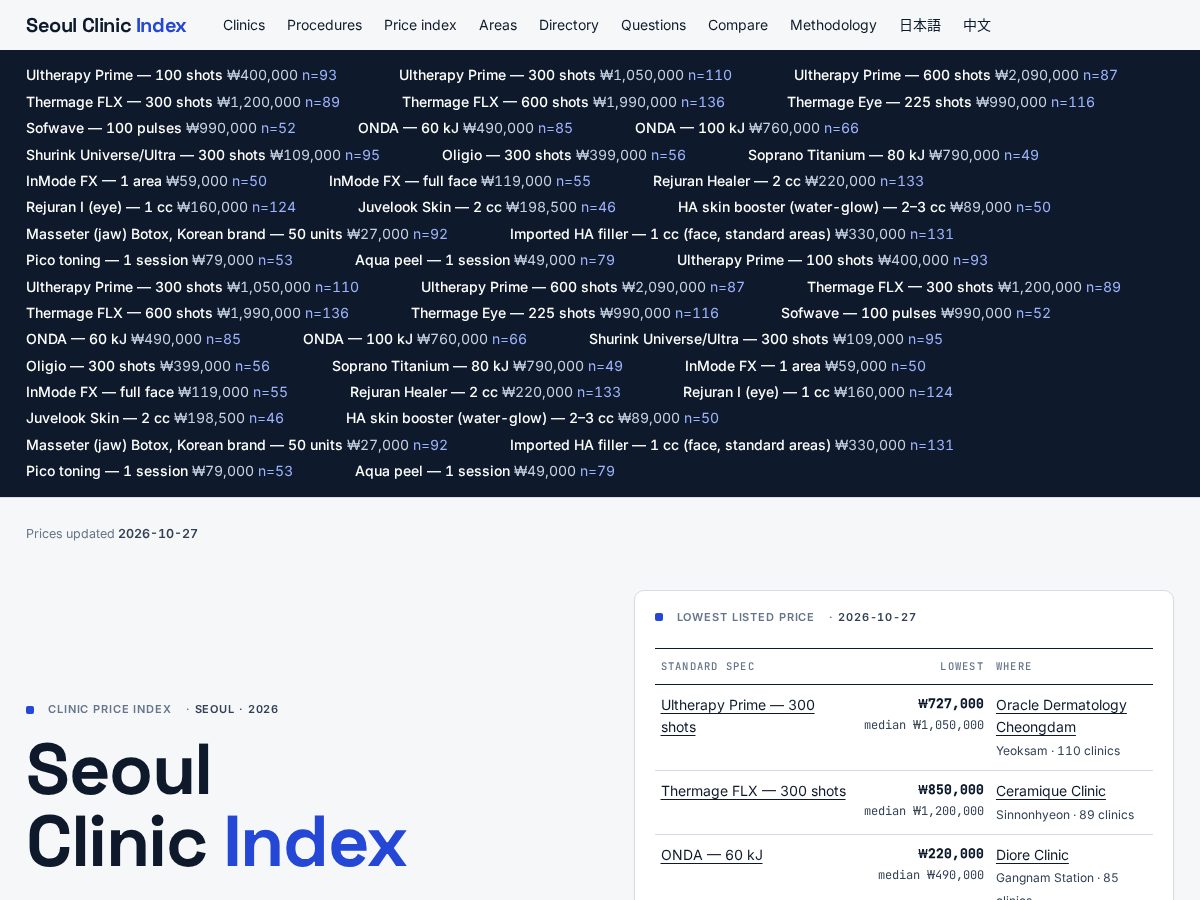
Task: Click the 'median ₩490,000' text
Action: (931, 875)
